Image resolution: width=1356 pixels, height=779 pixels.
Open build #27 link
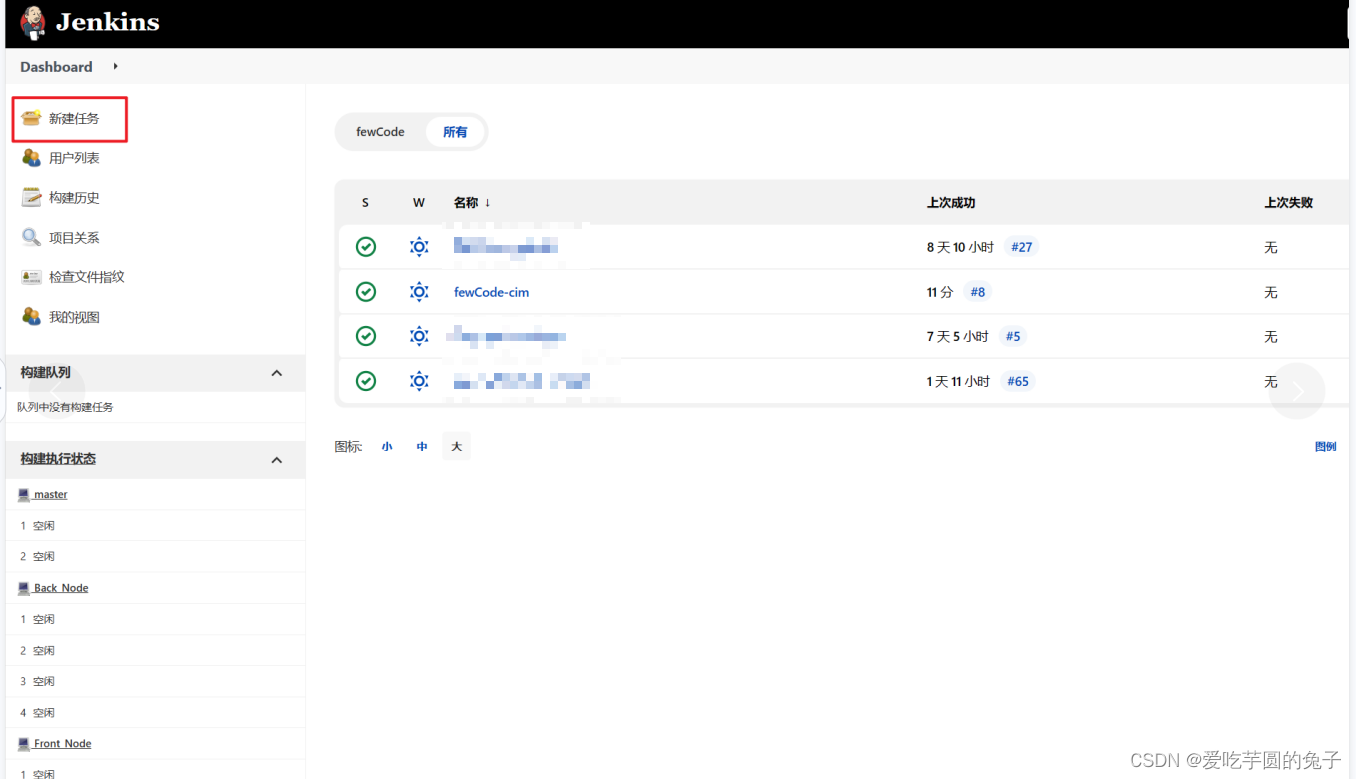[x=1021, y=247]
